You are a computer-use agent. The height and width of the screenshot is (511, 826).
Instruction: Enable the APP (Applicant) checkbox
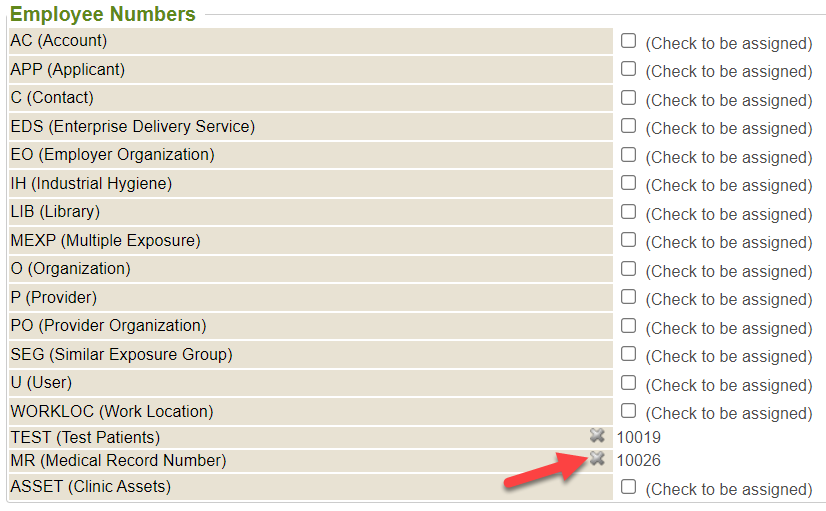coord(628,69)
